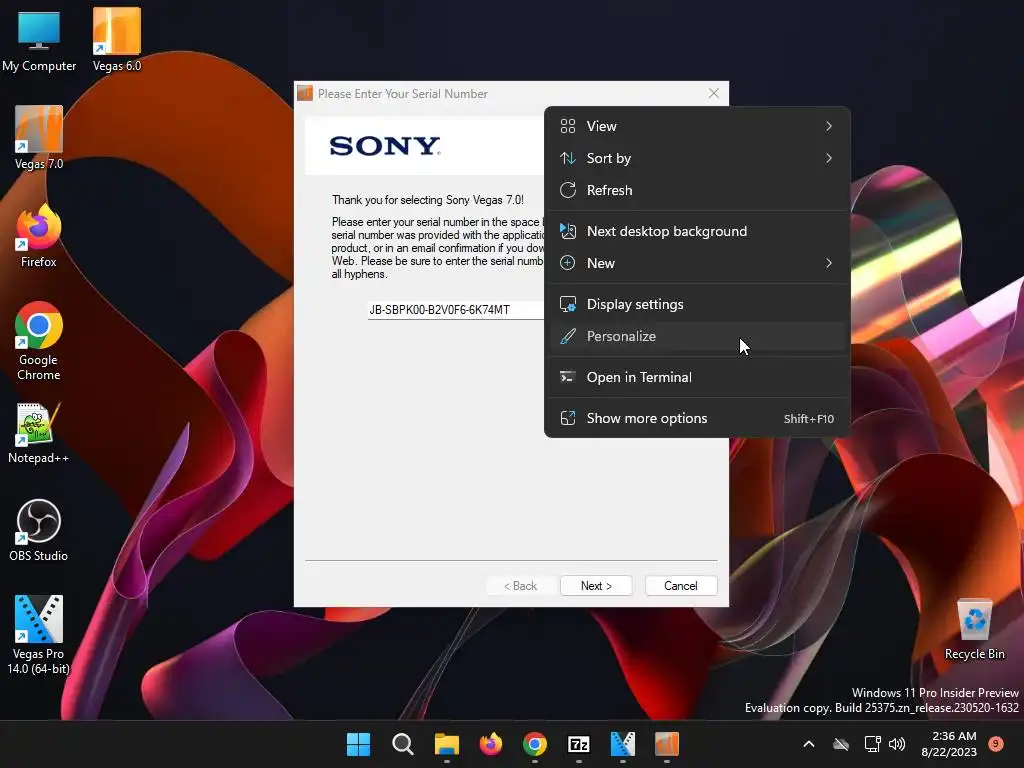1024x768 pixels.
Task: Open My Computer desktop icon
Action: [x=39, y=40]
